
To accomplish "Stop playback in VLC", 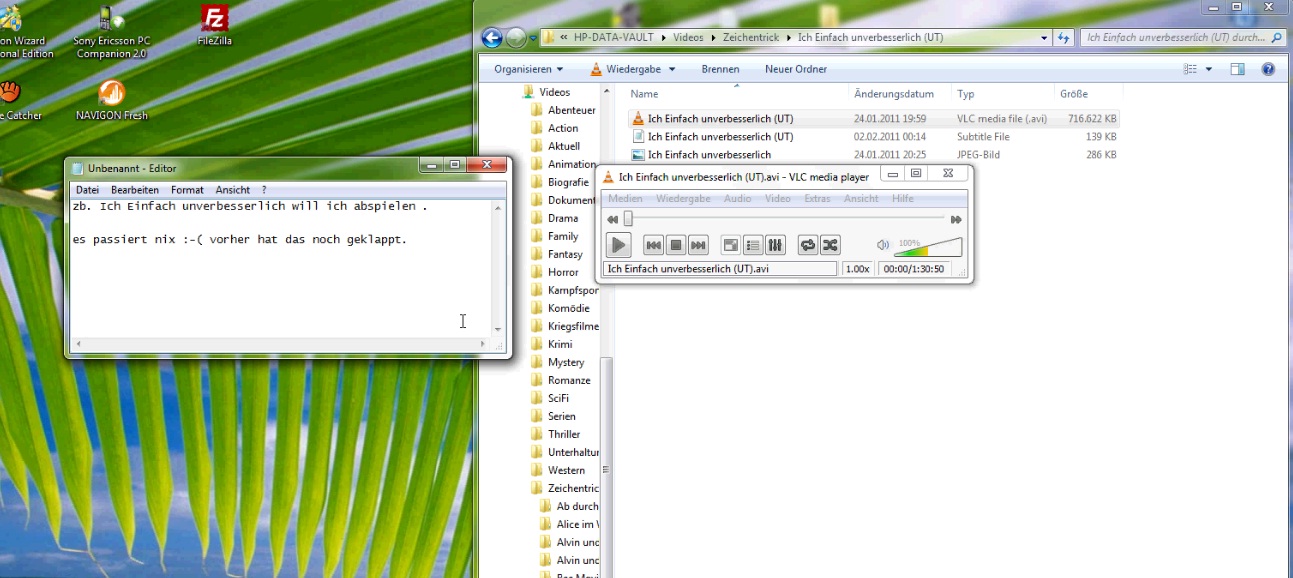I will (676, 245).
